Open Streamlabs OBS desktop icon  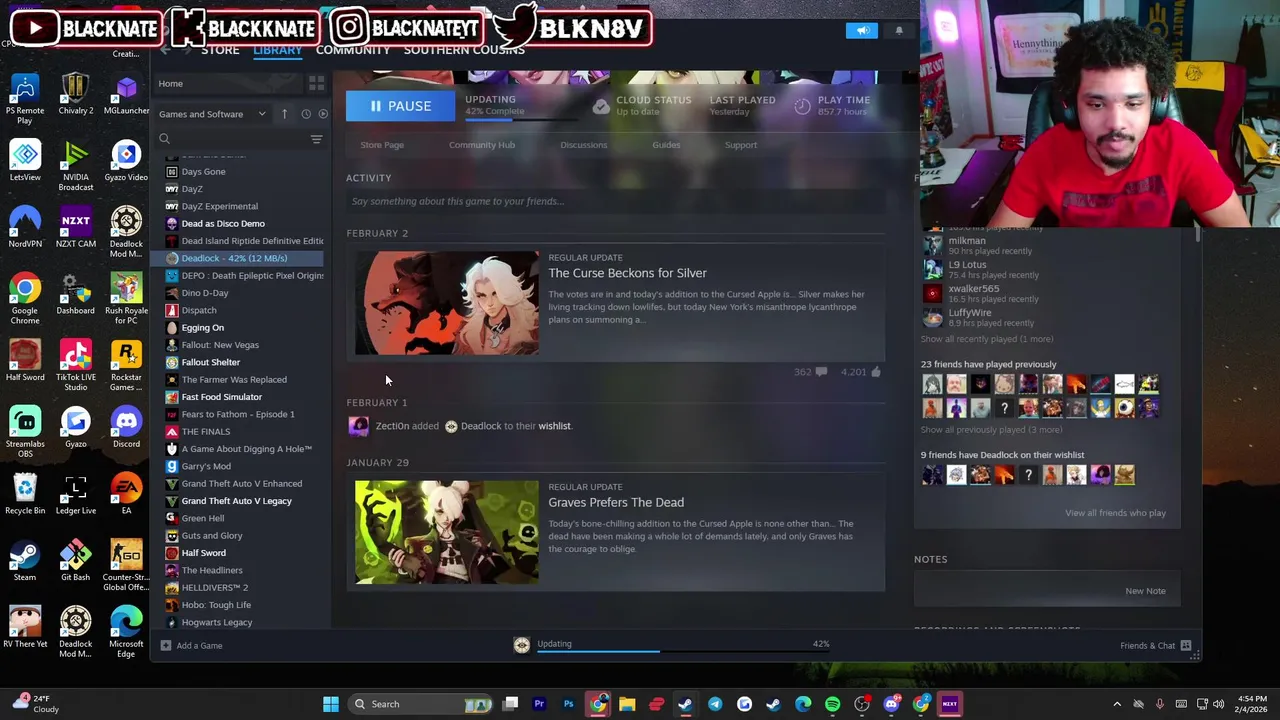25,433
